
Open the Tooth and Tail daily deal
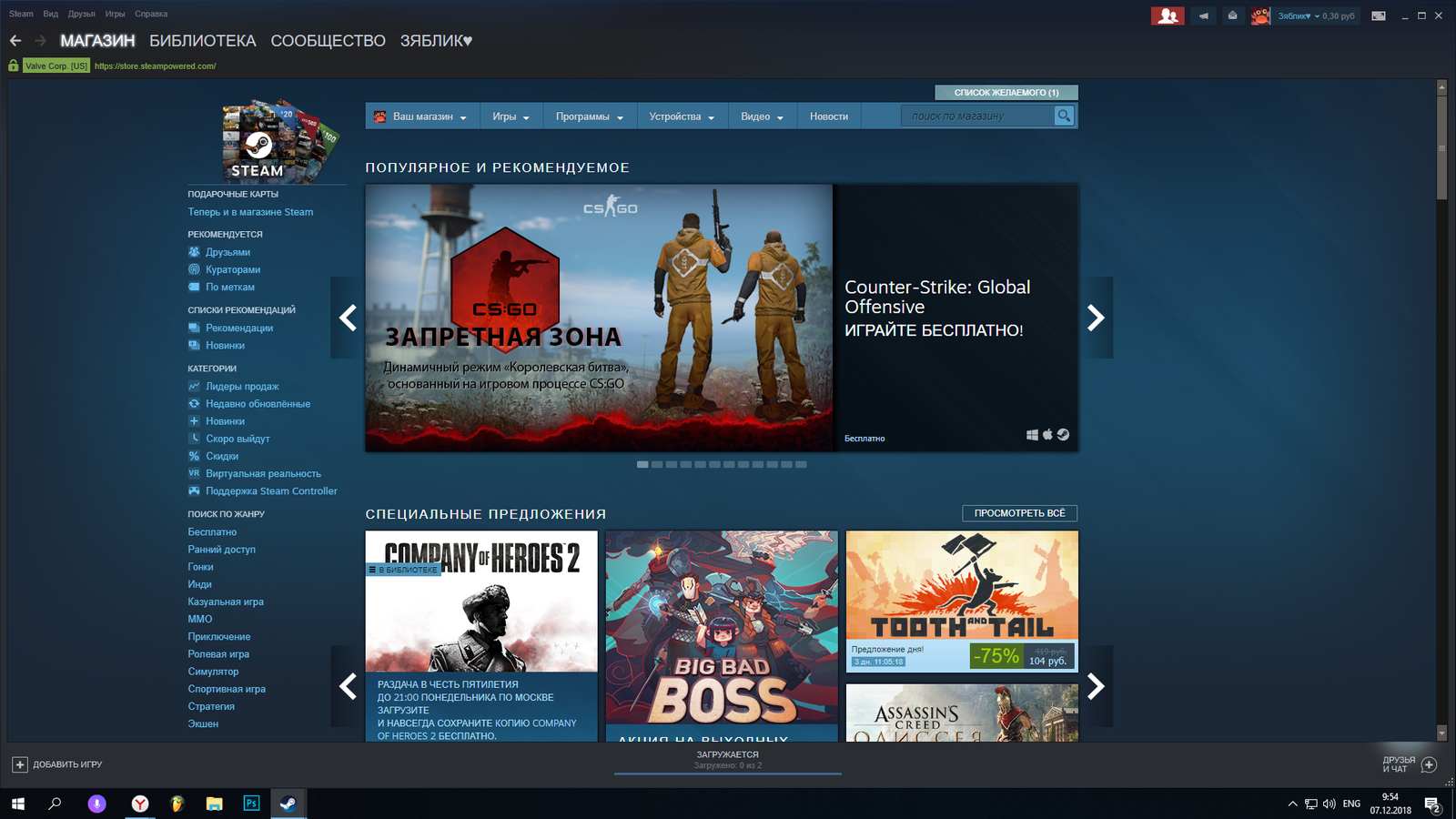click(962, 602)
